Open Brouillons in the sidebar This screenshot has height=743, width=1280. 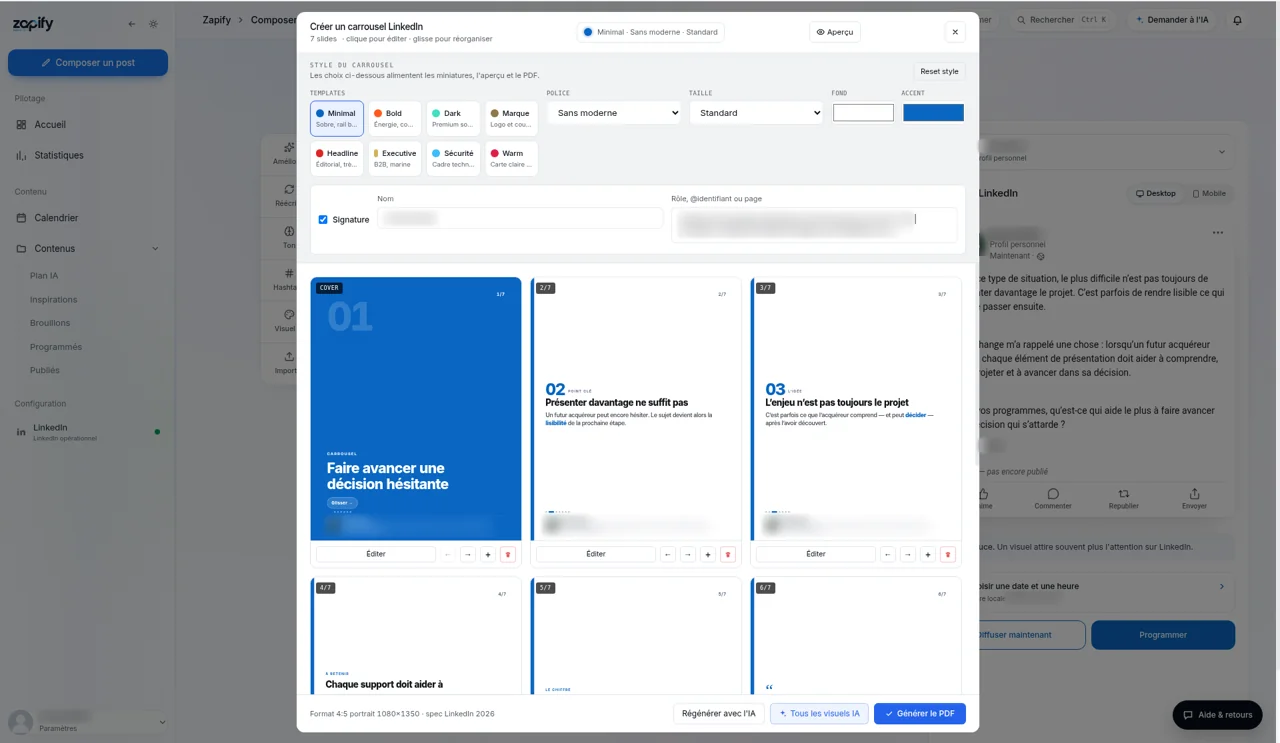[x=50, y=323]
